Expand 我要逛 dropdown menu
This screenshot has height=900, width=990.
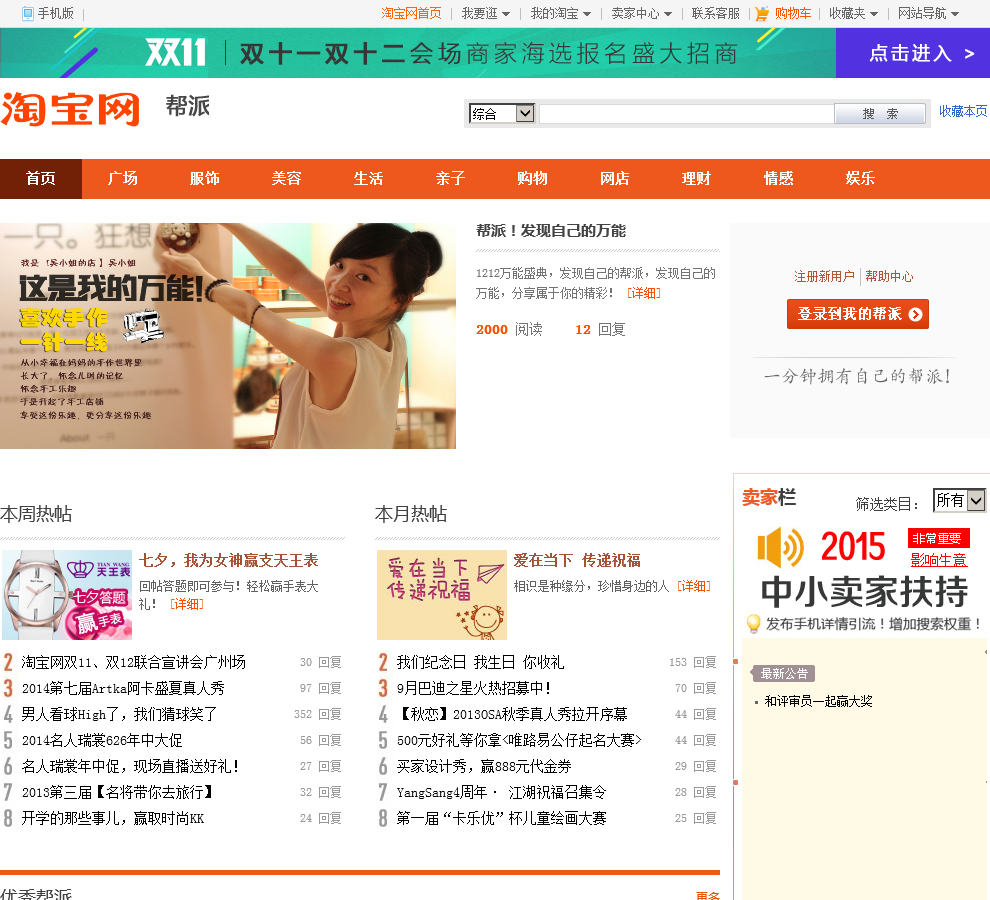[x=485, y=13]
